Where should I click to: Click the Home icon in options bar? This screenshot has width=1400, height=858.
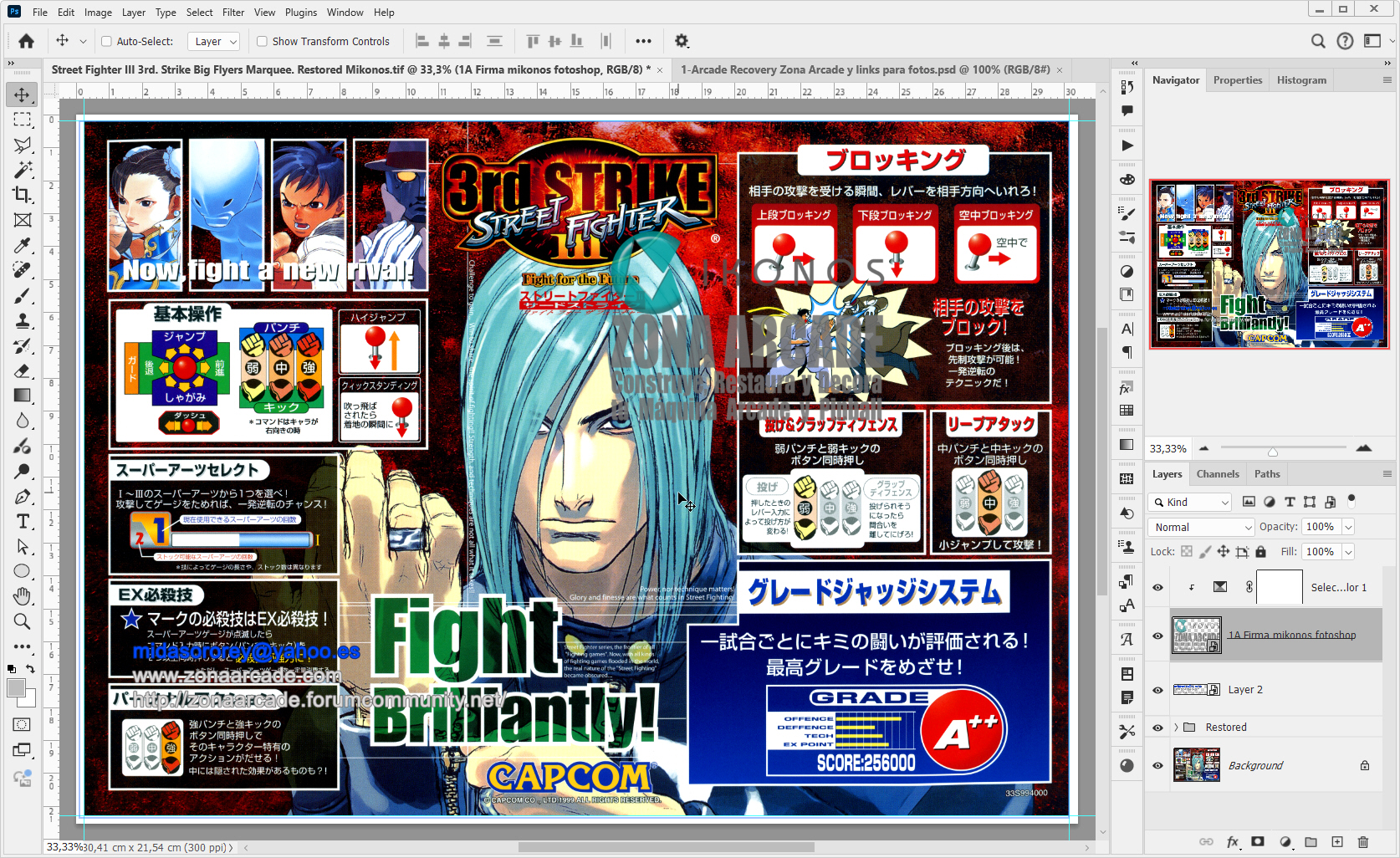coord(27,41)
